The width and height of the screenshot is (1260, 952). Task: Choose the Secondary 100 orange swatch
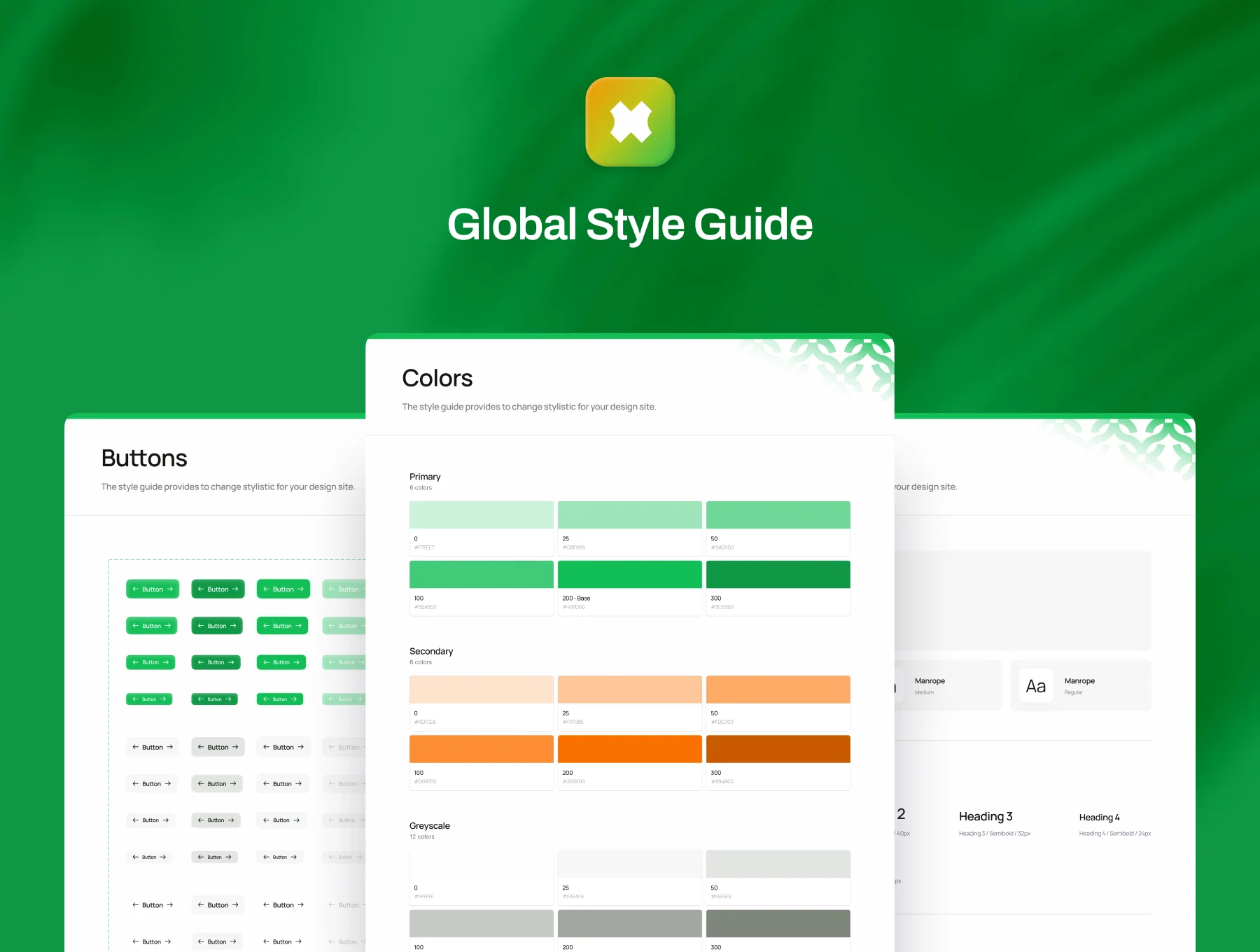pyautogui.click(x=482, y=749)
